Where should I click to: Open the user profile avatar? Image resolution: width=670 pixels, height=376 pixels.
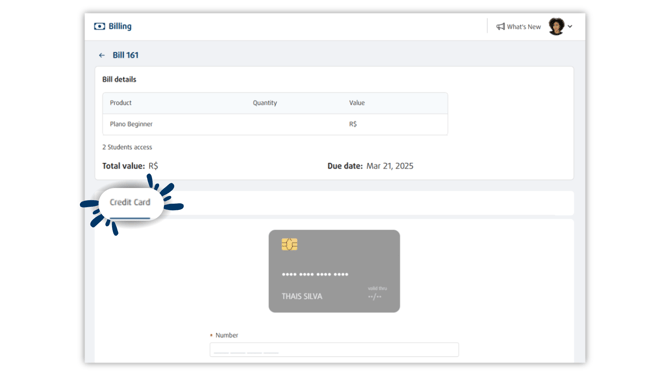pyautogui.click(x=556, y=26)
